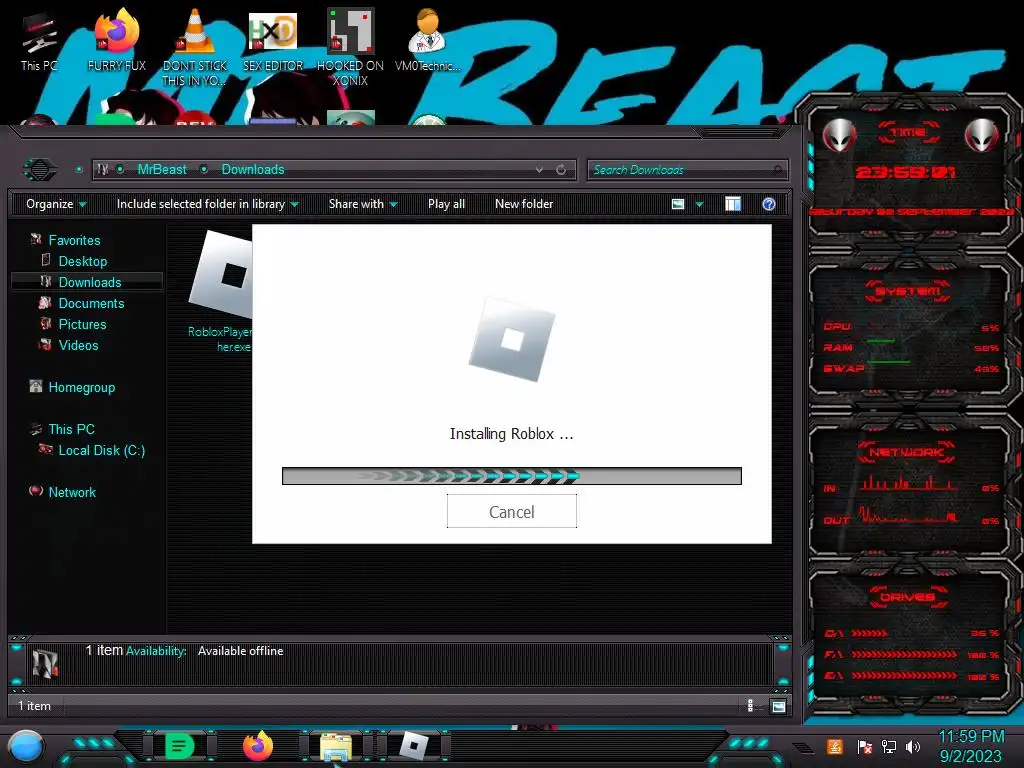This screenshot has width=1024, height=768.
Task: Select Downloads in the navigation pane
Action: (88, 282)
